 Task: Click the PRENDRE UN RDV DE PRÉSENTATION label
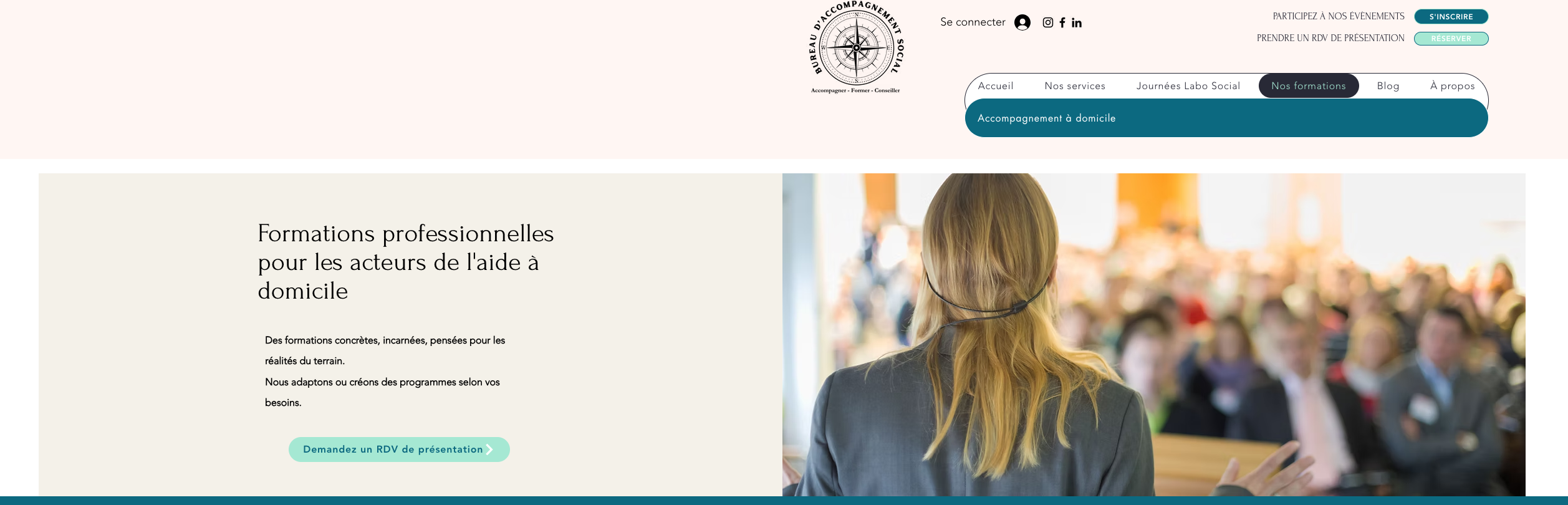point(1330,39)
